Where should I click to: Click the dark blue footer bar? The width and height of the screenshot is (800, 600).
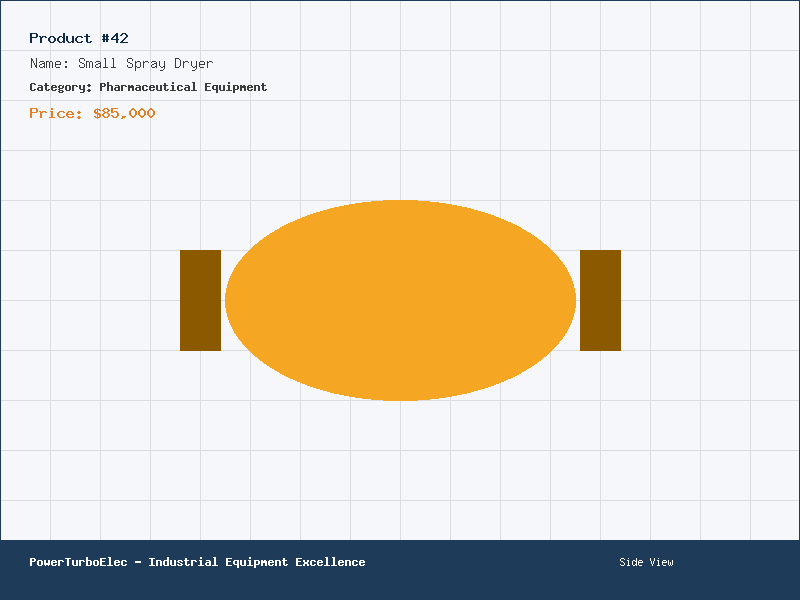[400, 570]
